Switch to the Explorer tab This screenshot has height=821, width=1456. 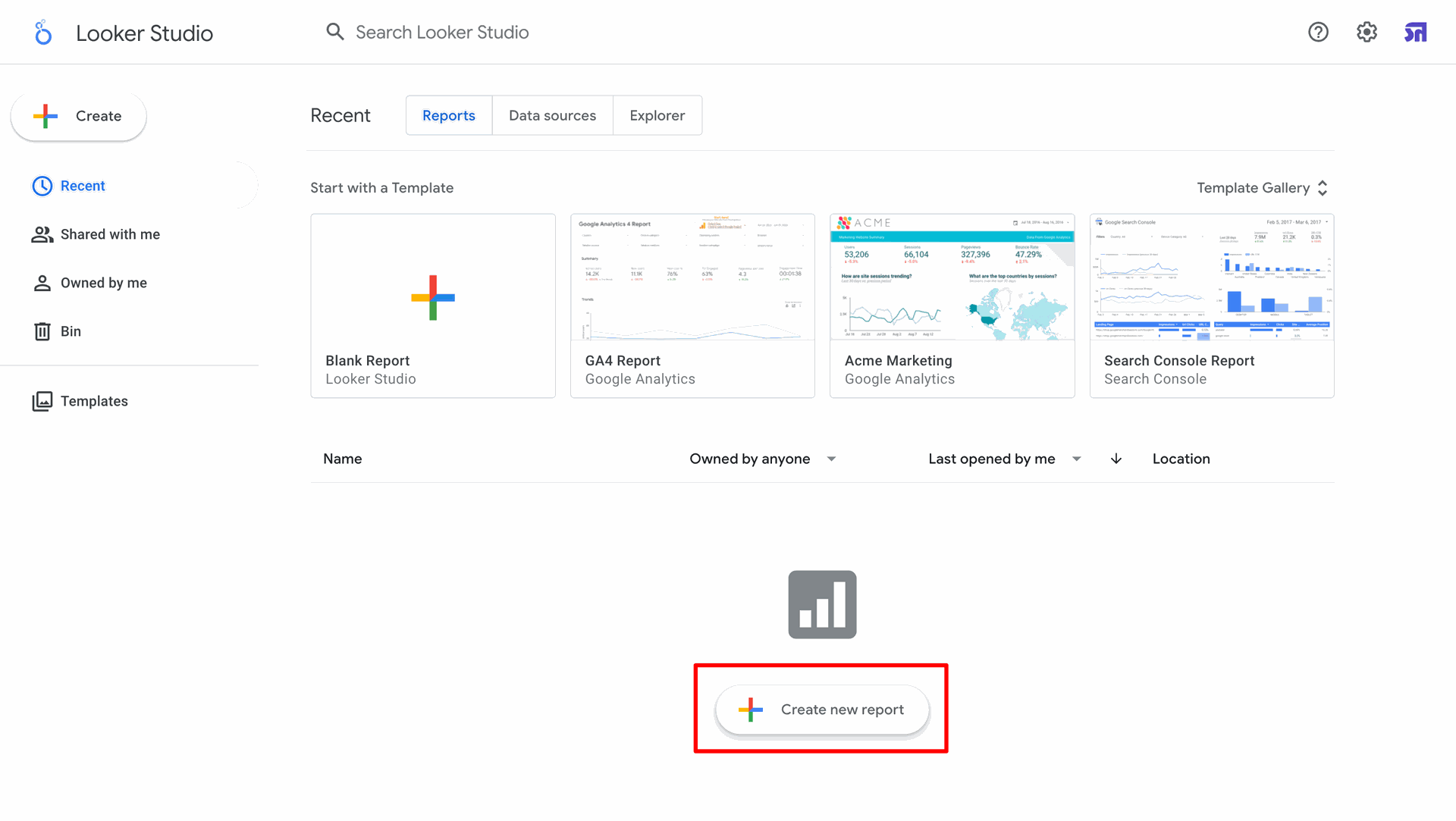pyautogui.click(x=657, y=115)
